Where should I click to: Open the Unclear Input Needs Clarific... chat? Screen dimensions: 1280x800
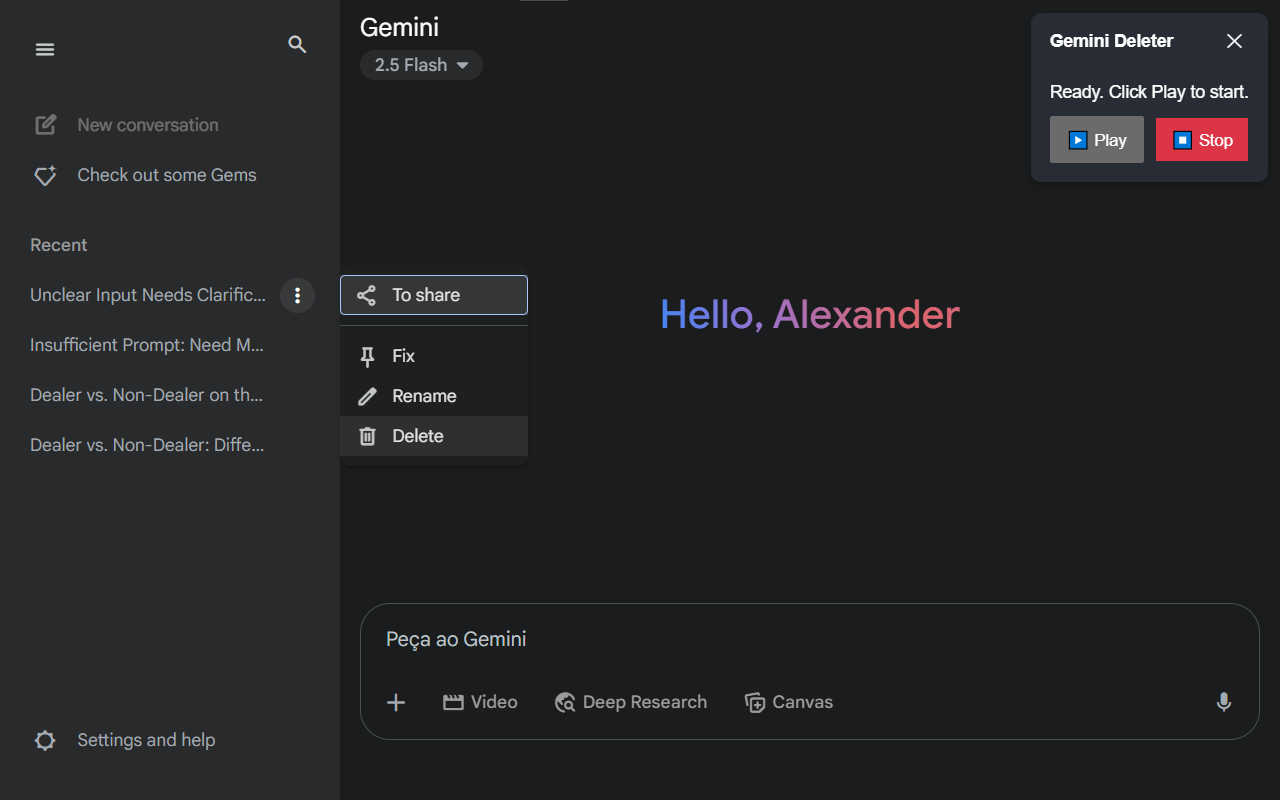(x=148, y=295)
